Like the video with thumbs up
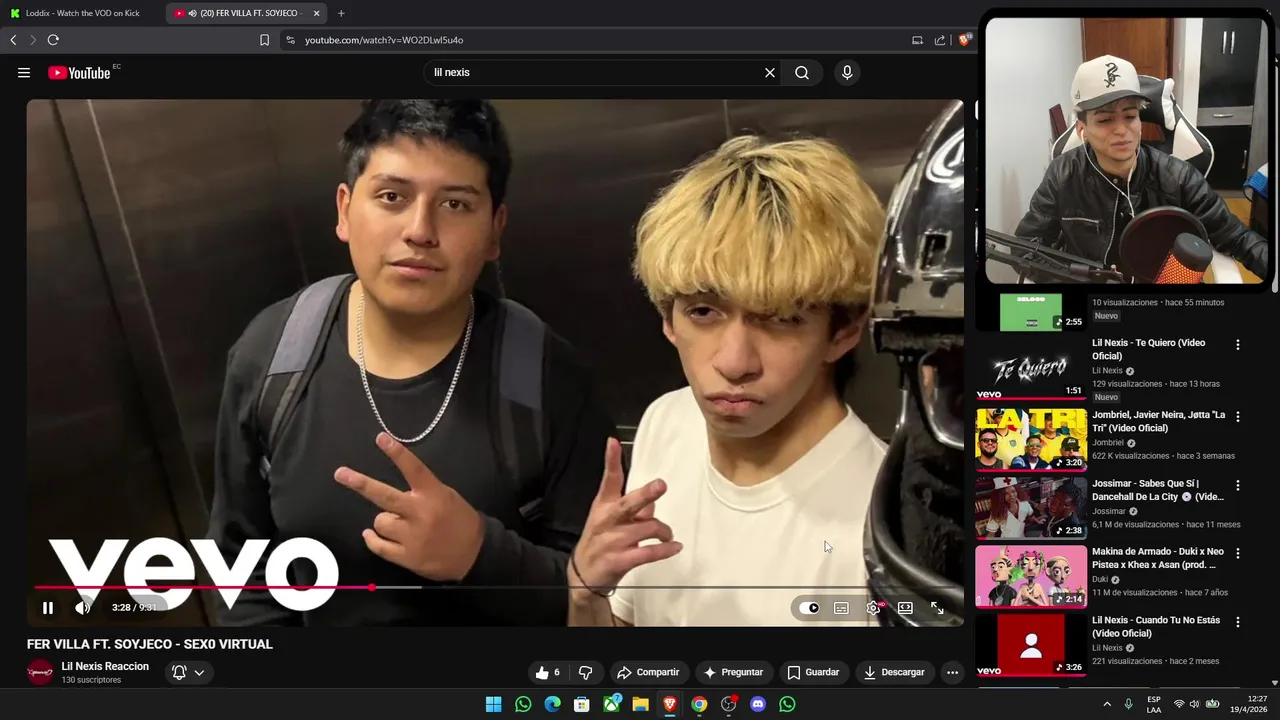The width and height of the screenshot is (1280, 720). click(547, 673)
